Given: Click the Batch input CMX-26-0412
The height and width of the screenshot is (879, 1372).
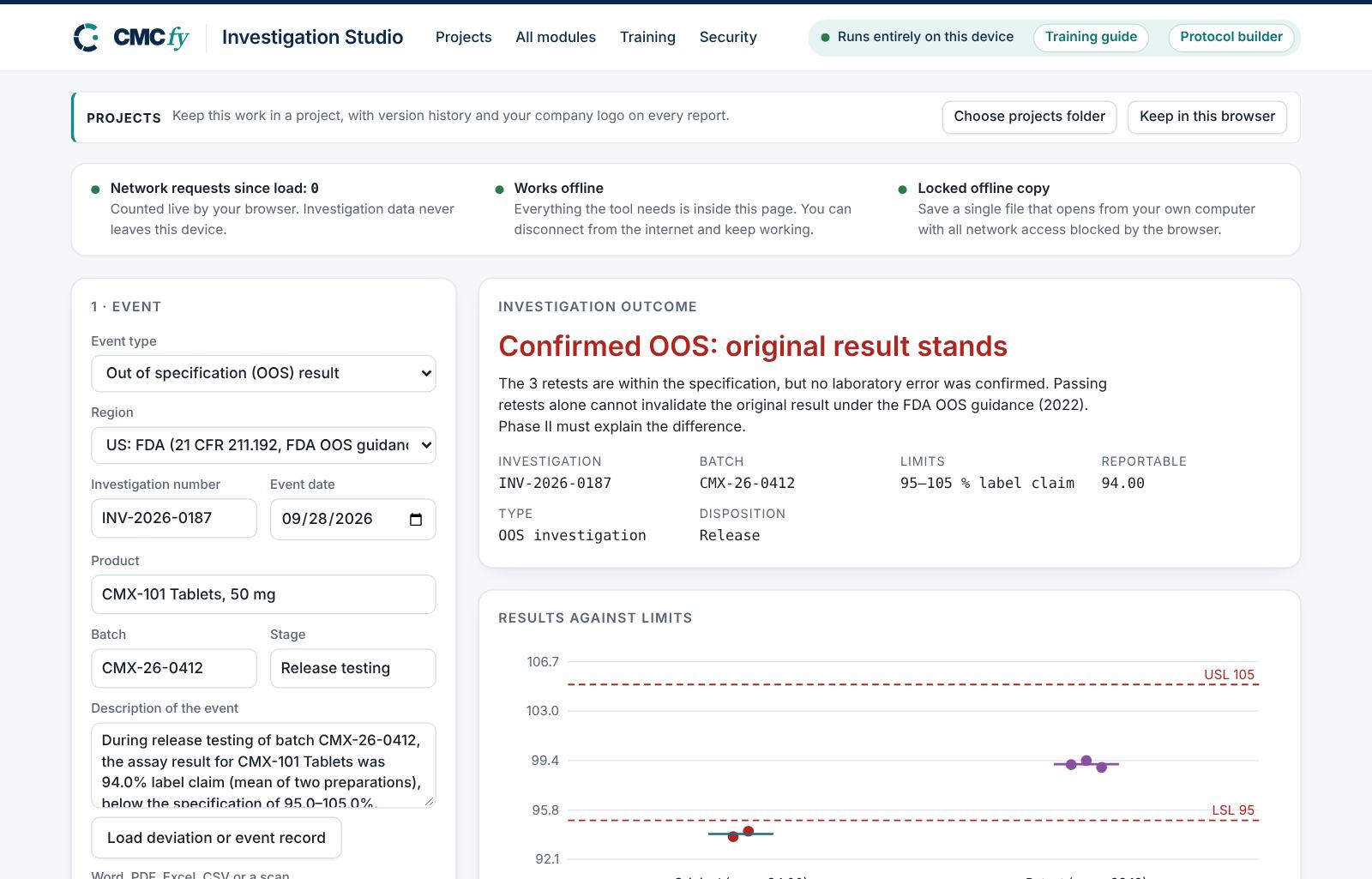Looking at the screenshot, I should [x=174, y=668].
